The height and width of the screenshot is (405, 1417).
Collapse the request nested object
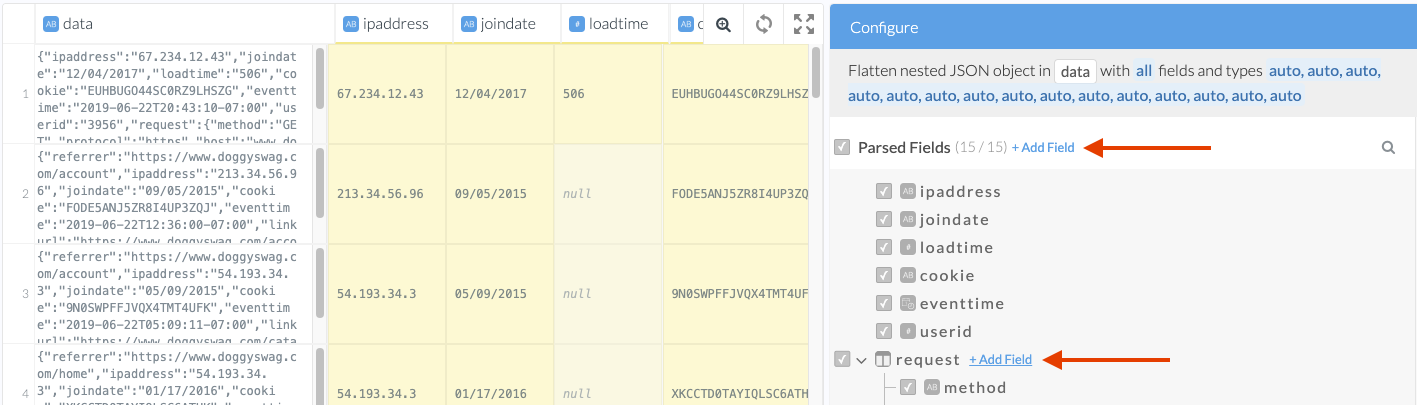tap(861, 360)
